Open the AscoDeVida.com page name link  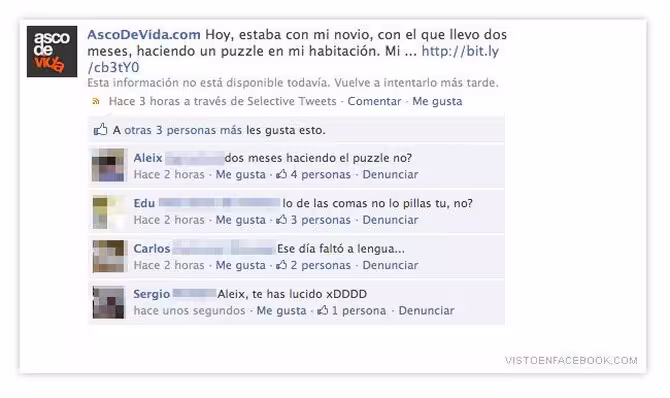pyautogui.click(x=144, y=35)
